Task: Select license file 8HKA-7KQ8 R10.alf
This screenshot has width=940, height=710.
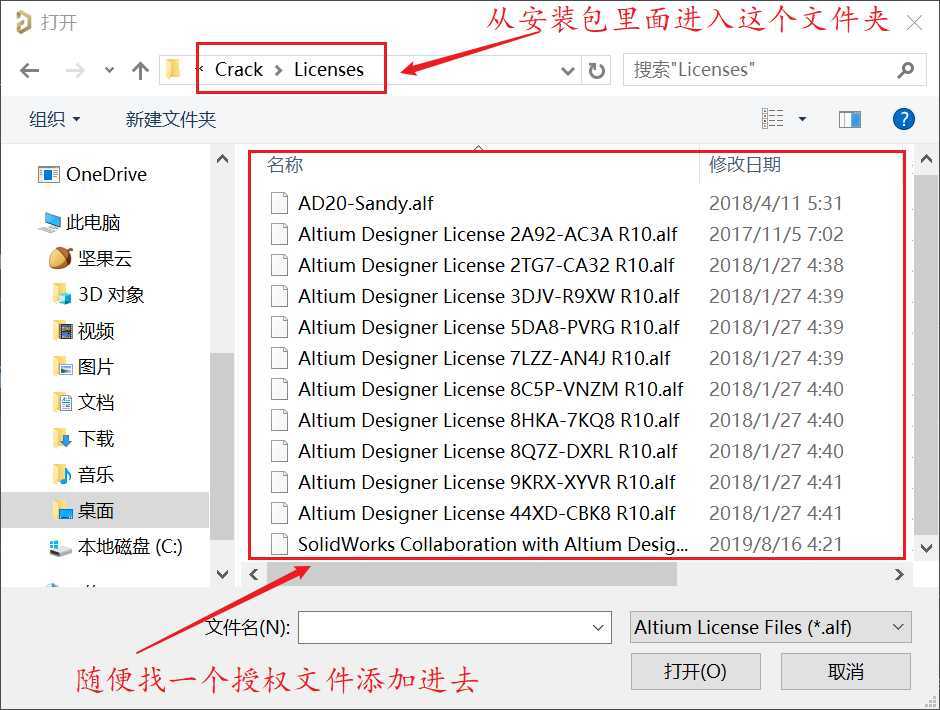Action: 489,420
